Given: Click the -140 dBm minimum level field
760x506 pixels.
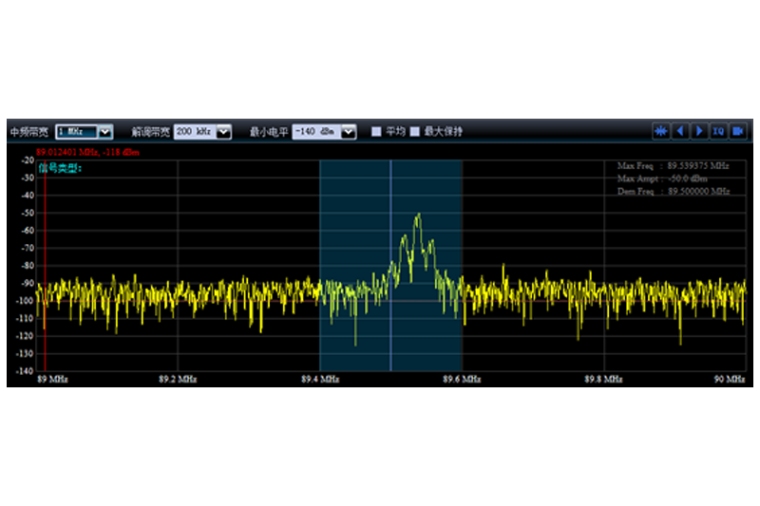Looking at the screenshot, I should point(315,131).
